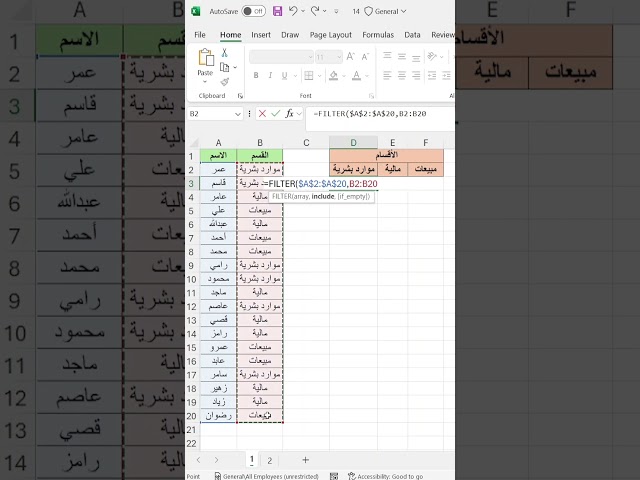Screen dimensions: 640x480
Task: Click the Orientation text angle icon
Action: point(432,56)
